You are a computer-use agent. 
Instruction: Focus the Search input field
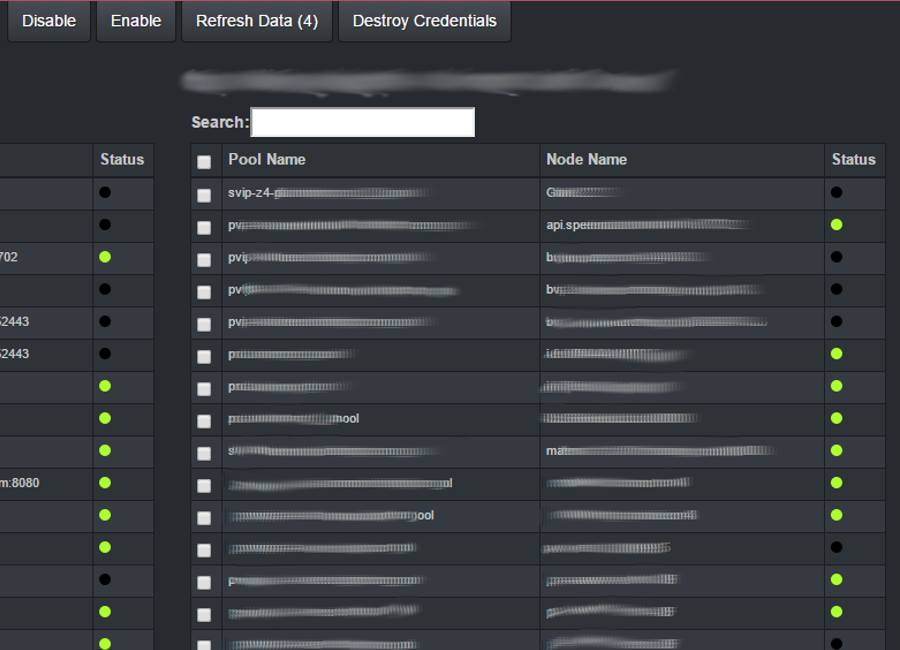362,122
